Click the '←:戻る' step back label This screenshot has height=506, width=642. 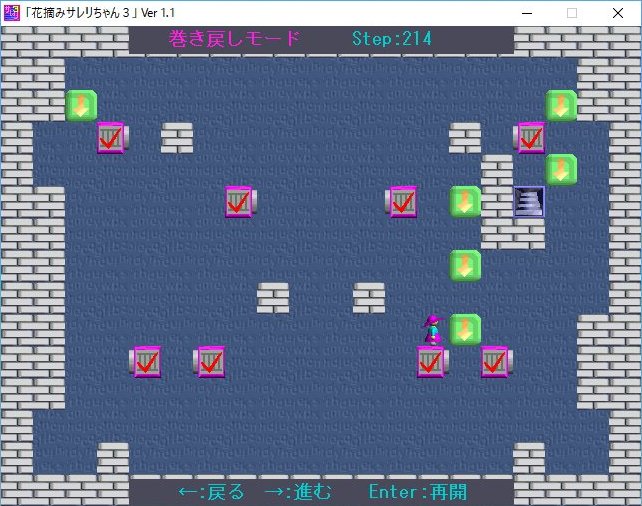tap(211, 492)
